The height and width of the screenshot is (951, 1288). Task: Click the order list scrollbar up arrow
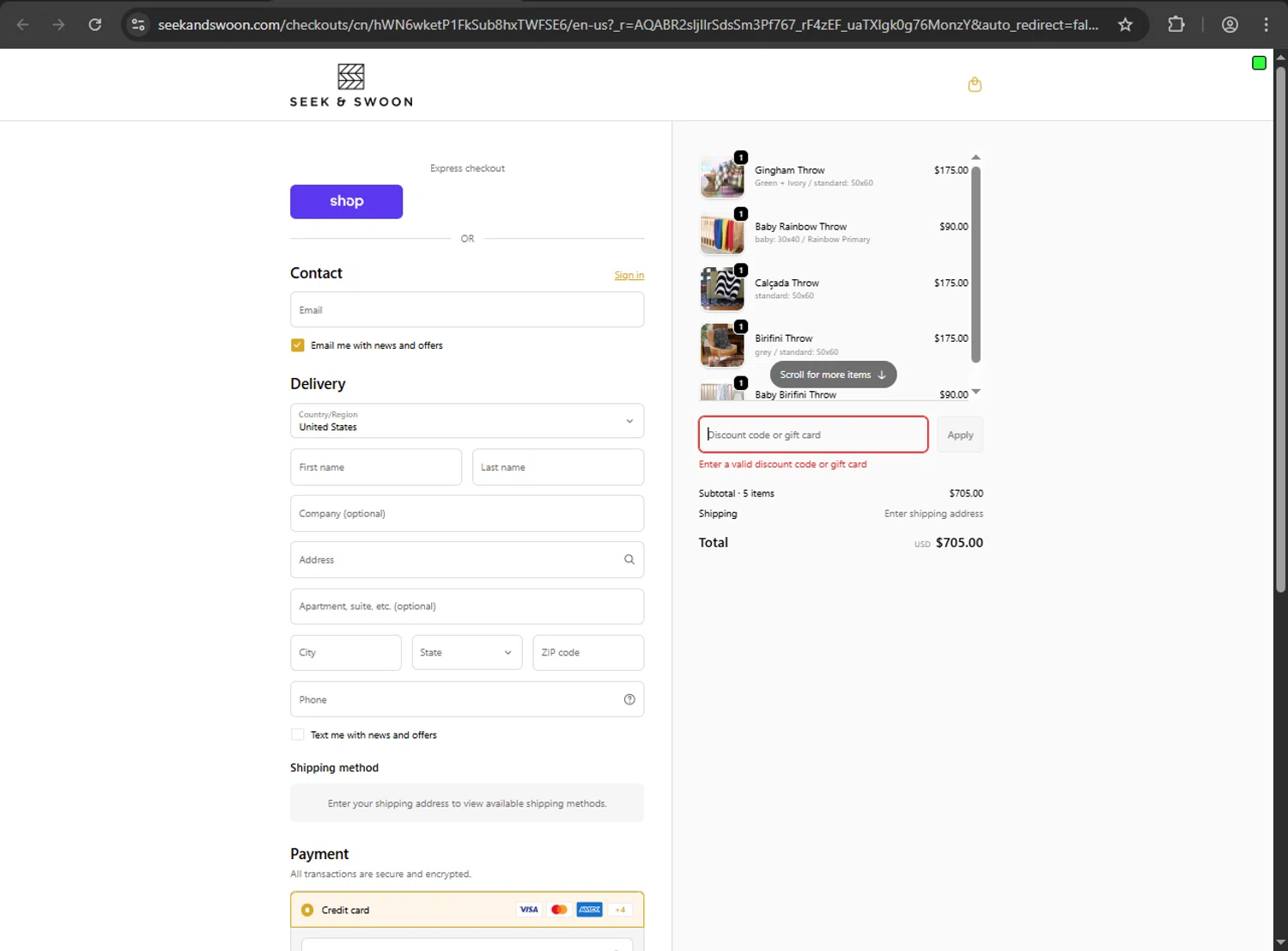click(x=975, y=157)
